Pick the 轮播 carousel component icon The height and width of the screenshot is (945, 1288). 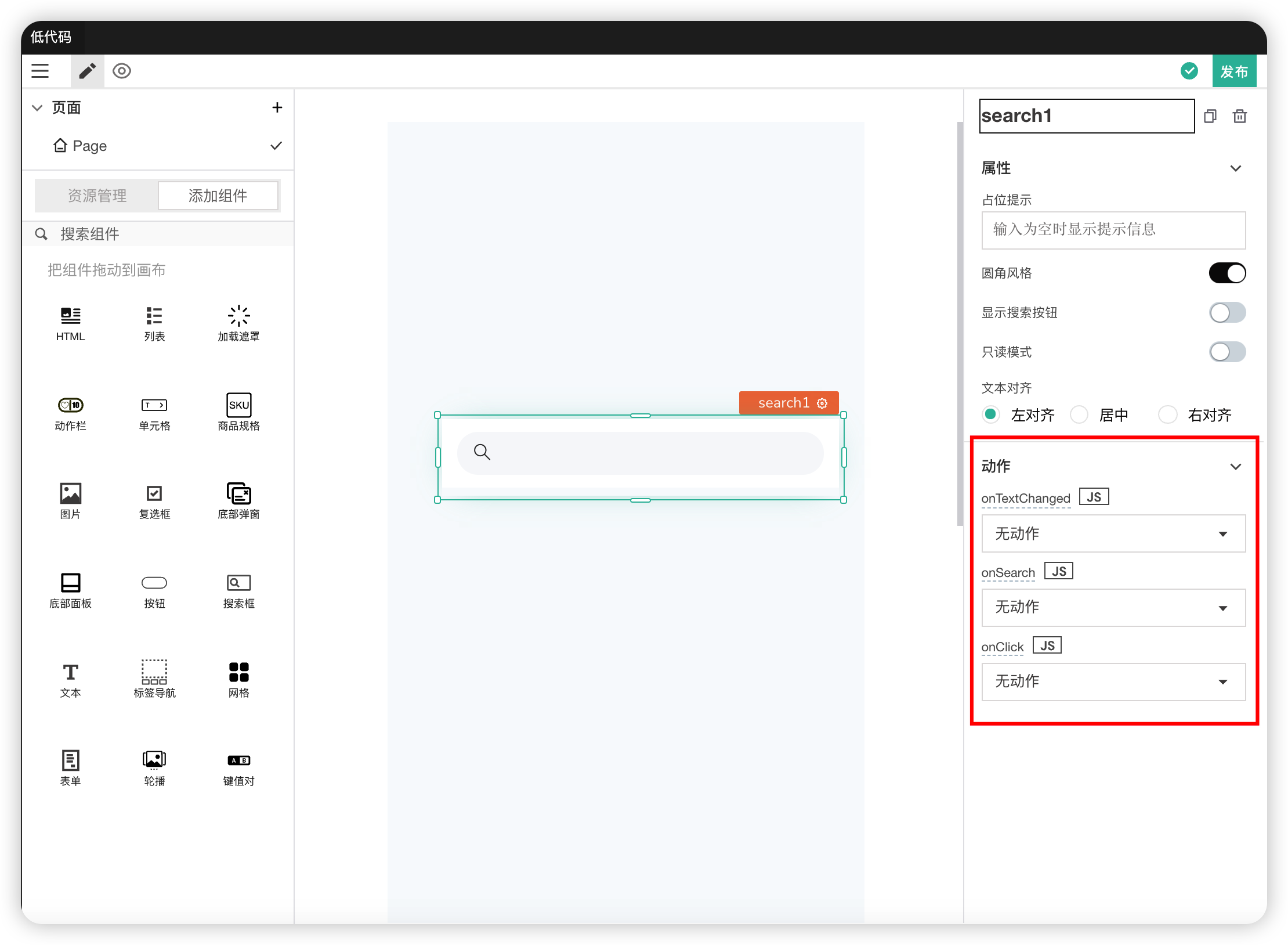click(154, 759)
